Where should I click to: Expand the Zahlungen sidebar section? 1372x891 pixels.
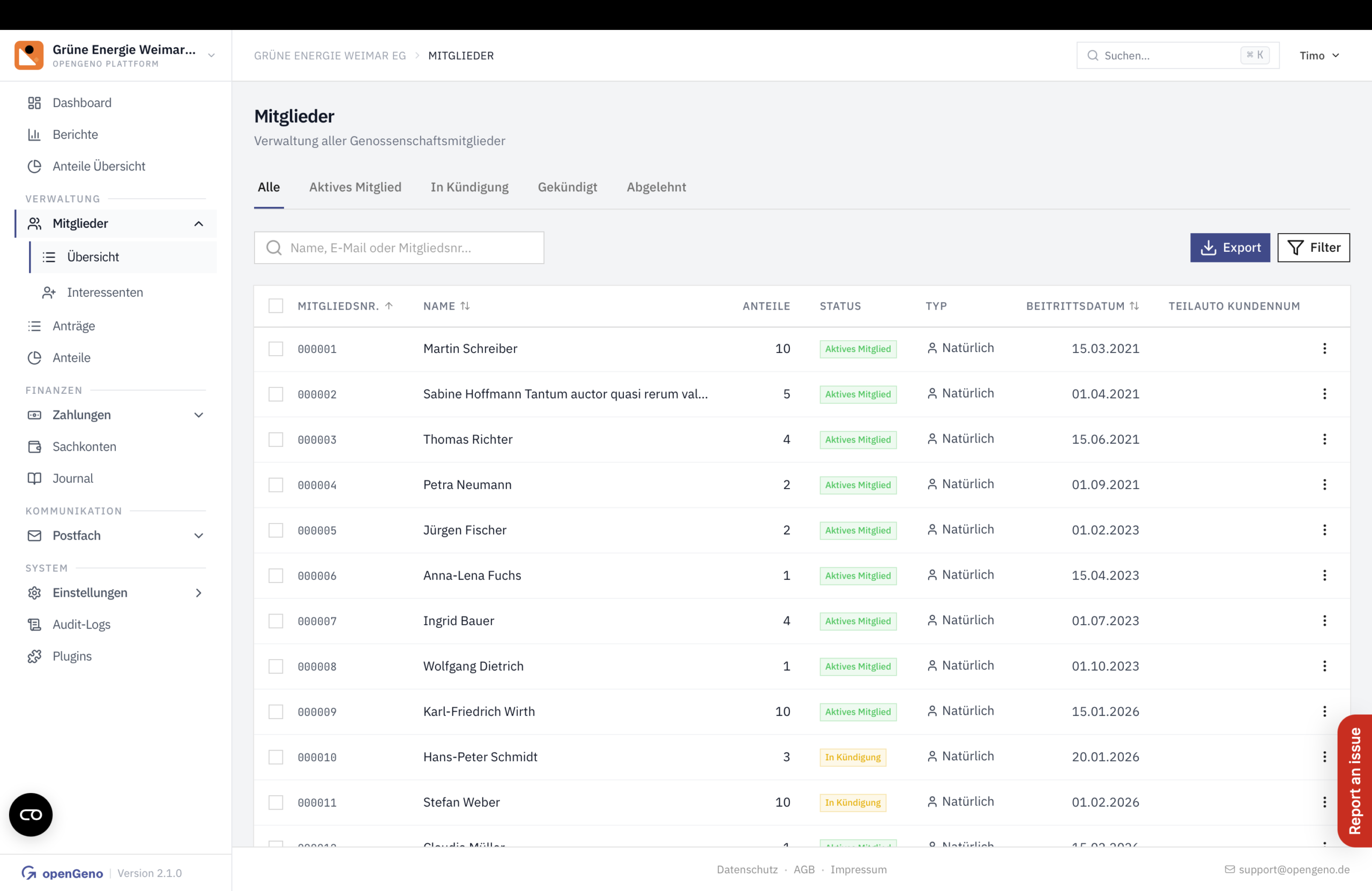[x=199, y=415]
